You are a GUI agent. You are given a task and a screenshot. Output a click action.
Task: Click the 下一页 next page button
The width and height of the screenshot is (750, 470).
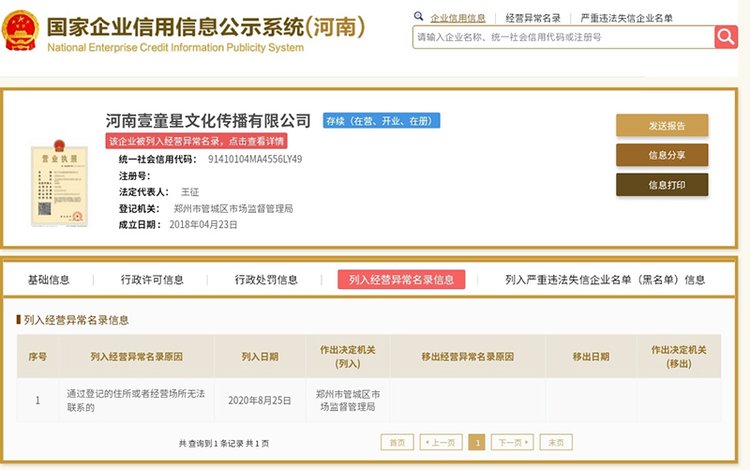click(512, 442)
